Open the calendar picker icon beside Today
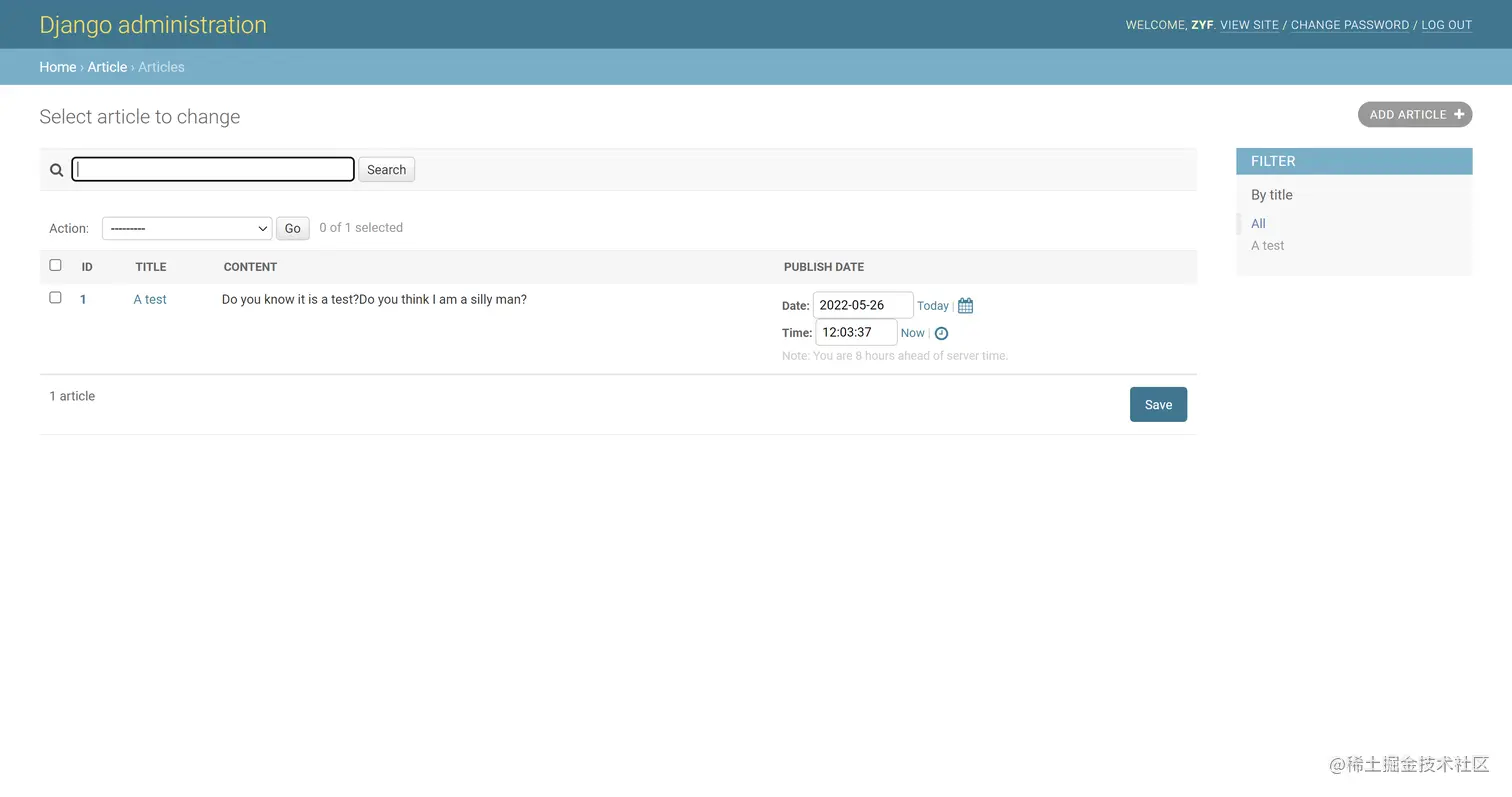 [965, 306]
